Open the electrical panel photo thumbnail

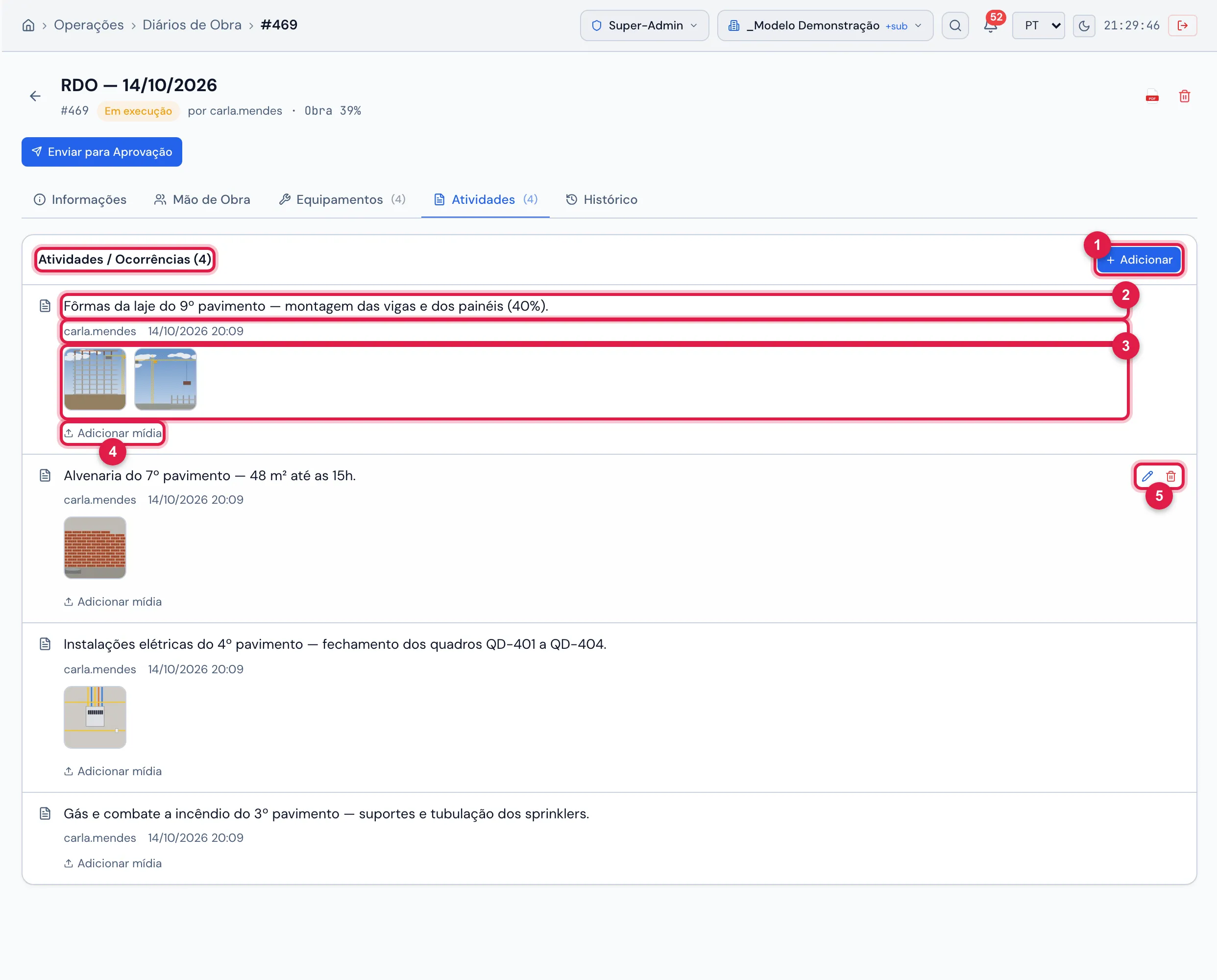[95, 717]
